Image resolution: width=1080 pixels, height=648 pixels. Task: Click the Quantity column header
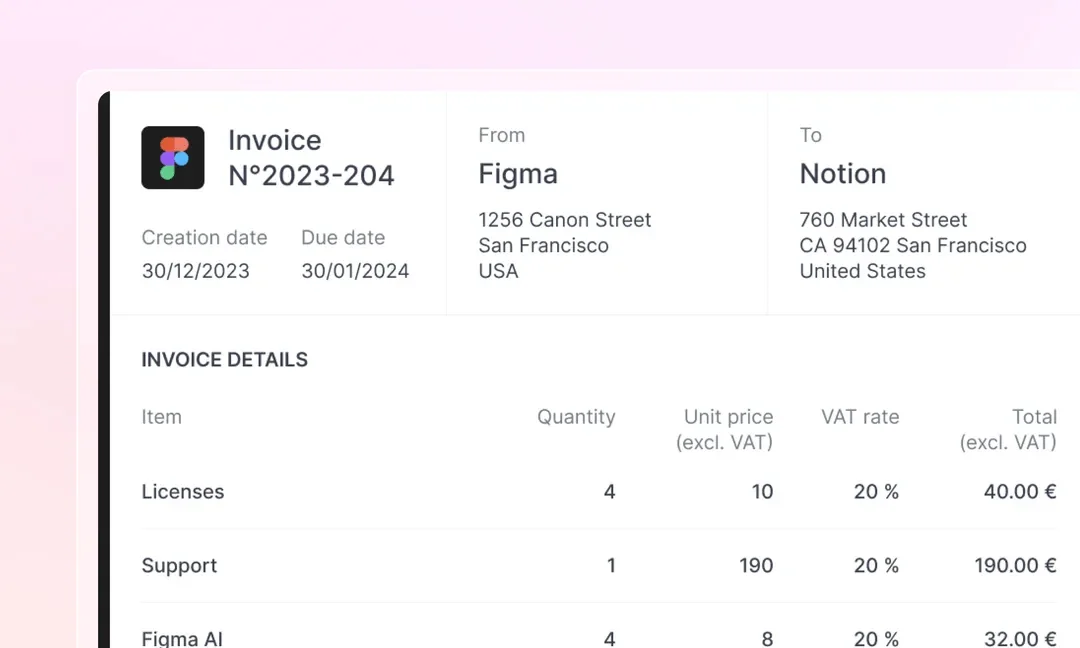point(576,417)
